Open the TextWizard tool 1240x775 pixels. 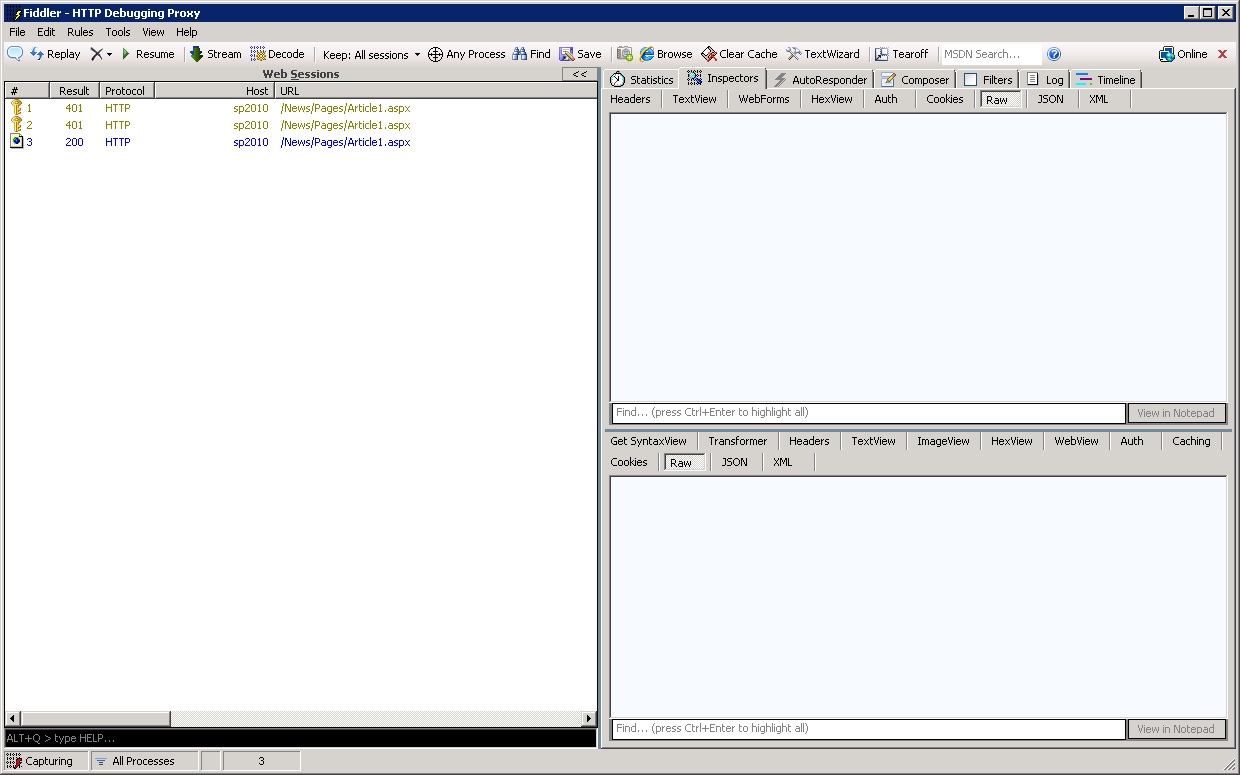[822, 54]
